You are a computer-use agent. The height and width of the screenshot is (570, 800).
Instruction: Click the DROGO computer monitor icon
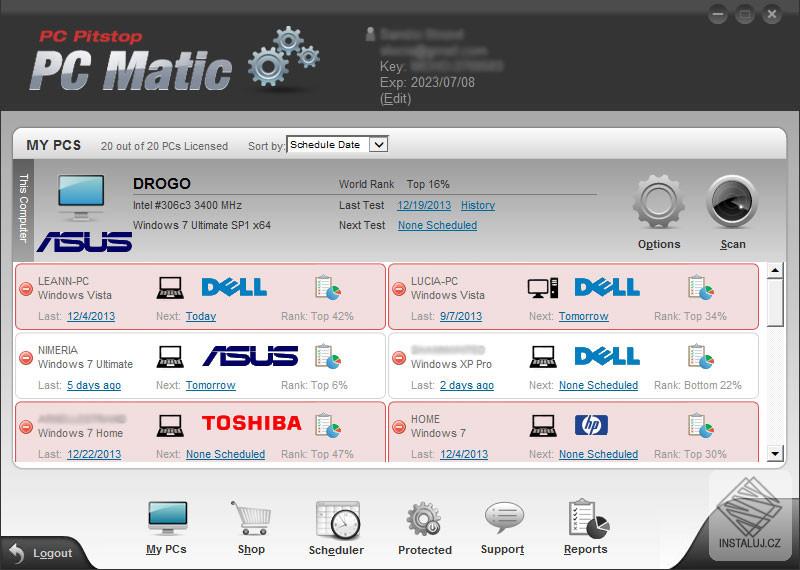coord(81,197)
